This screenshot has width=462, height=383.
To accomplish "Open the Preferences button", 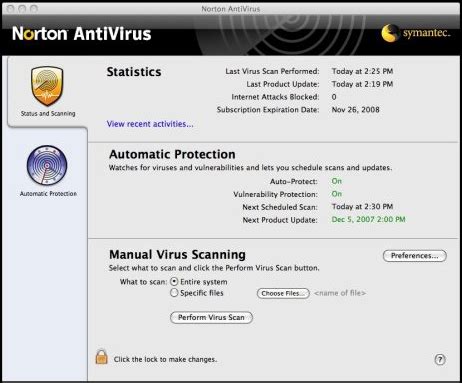I will [x=415, y=256].
